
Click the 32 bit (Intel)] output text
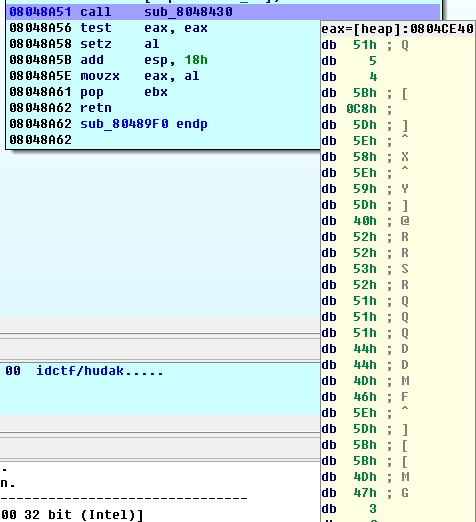pos(83,515)
